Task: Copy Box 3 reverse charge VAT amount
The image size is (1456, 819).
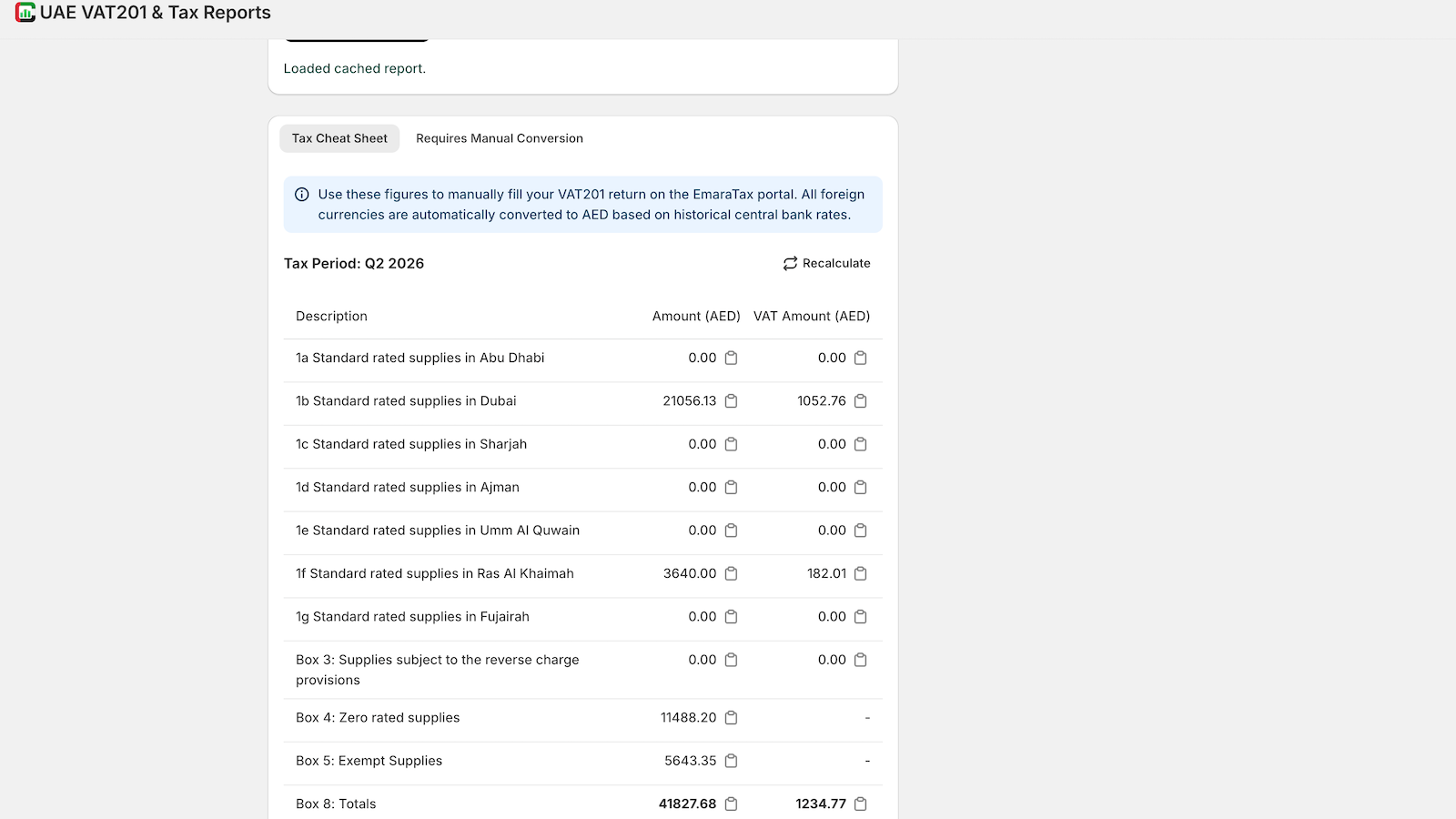Action: click(x=861, y=660)
